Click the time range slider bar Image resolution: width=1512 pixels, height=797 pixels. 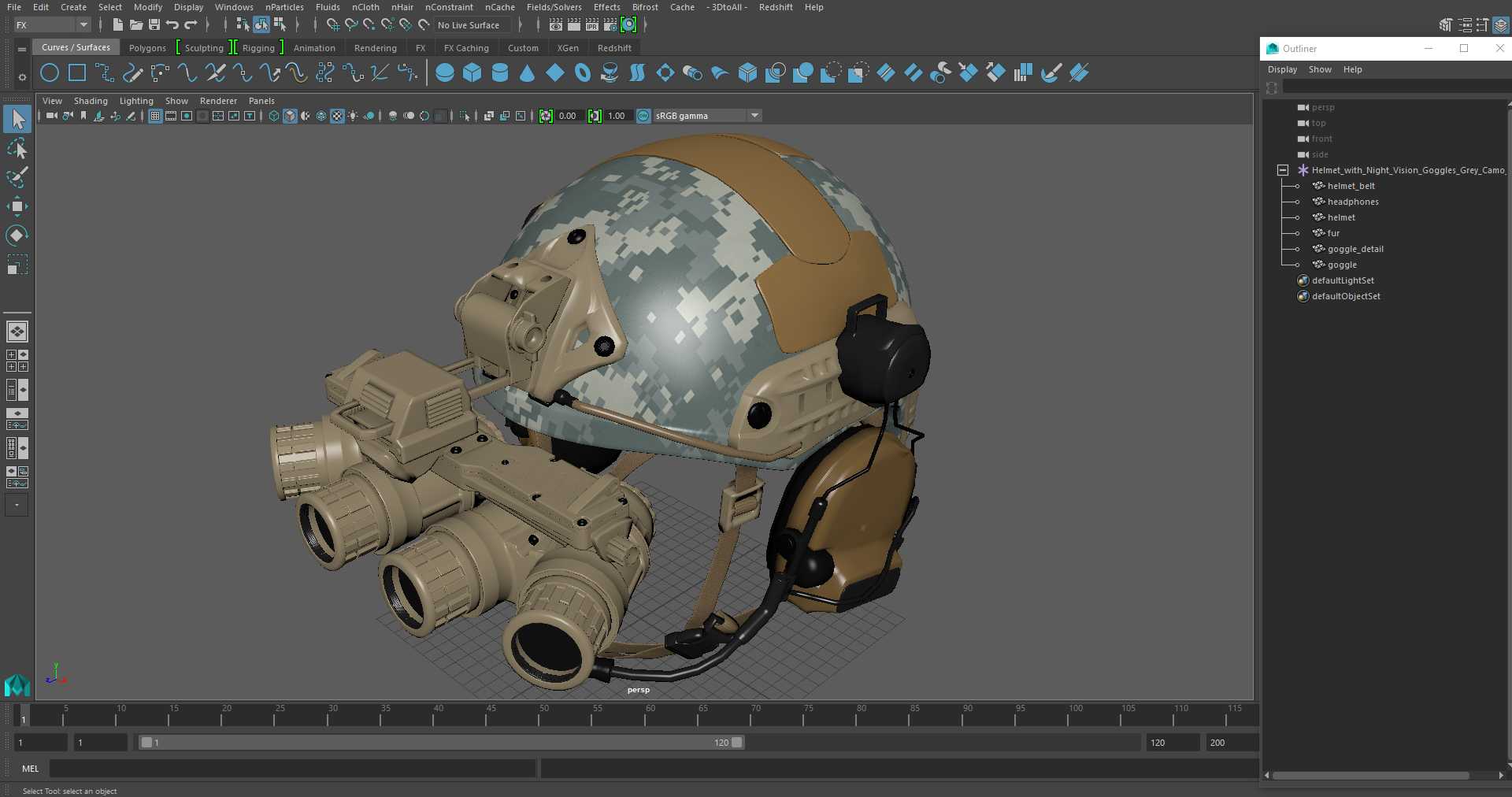(x=441, y=742)
